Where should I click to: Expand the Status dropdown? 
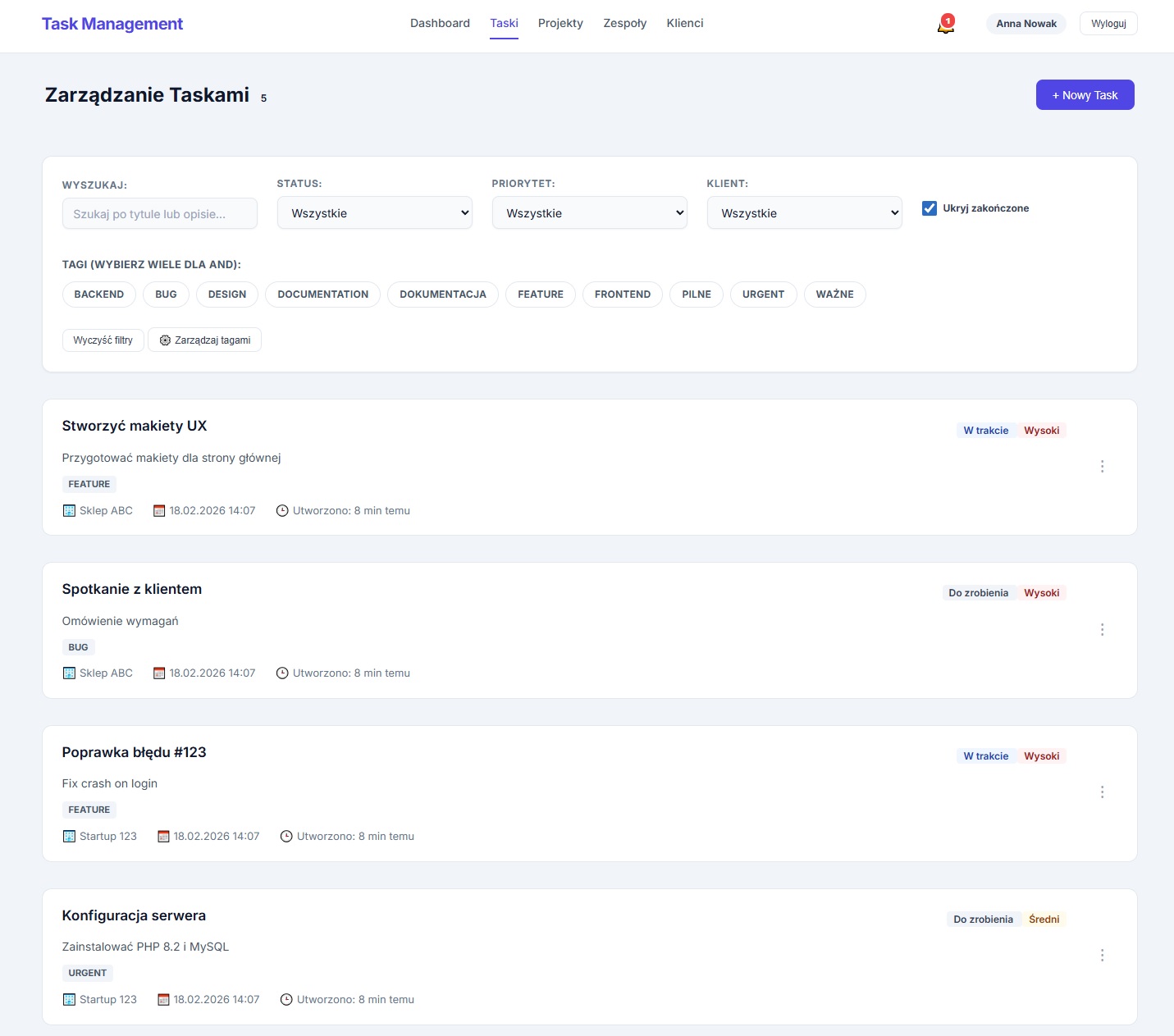tap(374, 213)
